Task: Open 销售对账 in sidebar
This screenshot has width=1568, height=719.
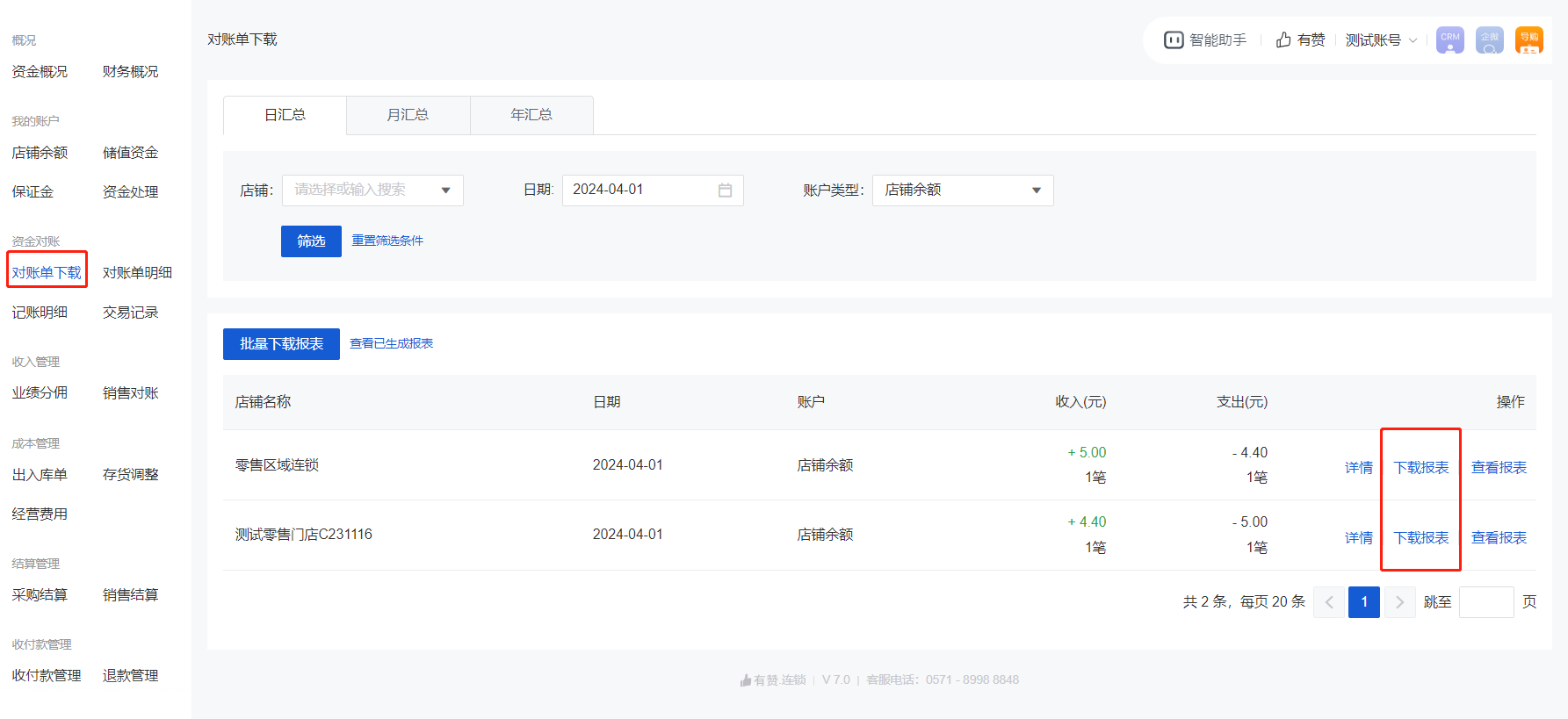Action: click(130, 393)
